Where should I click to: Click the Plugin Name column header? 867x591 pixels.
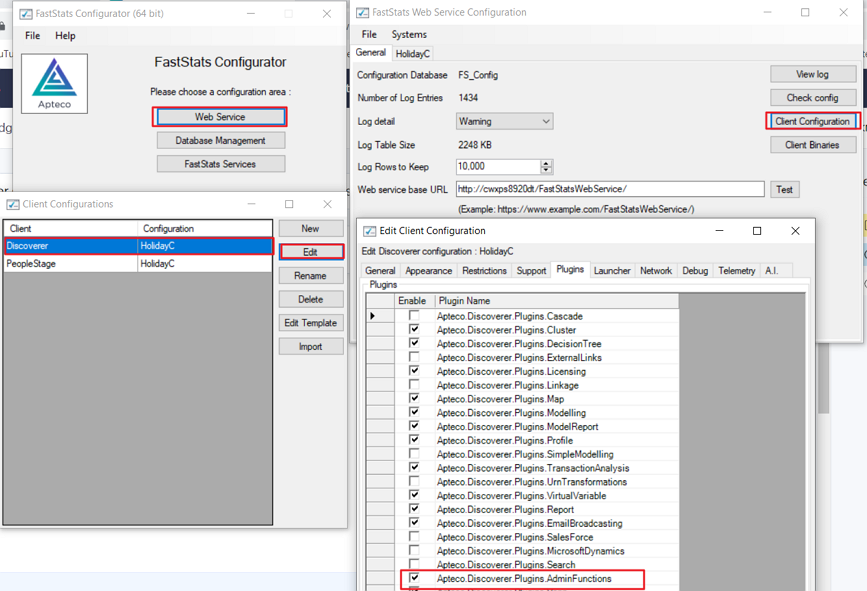pyautogui.click(x=556, y=301)
